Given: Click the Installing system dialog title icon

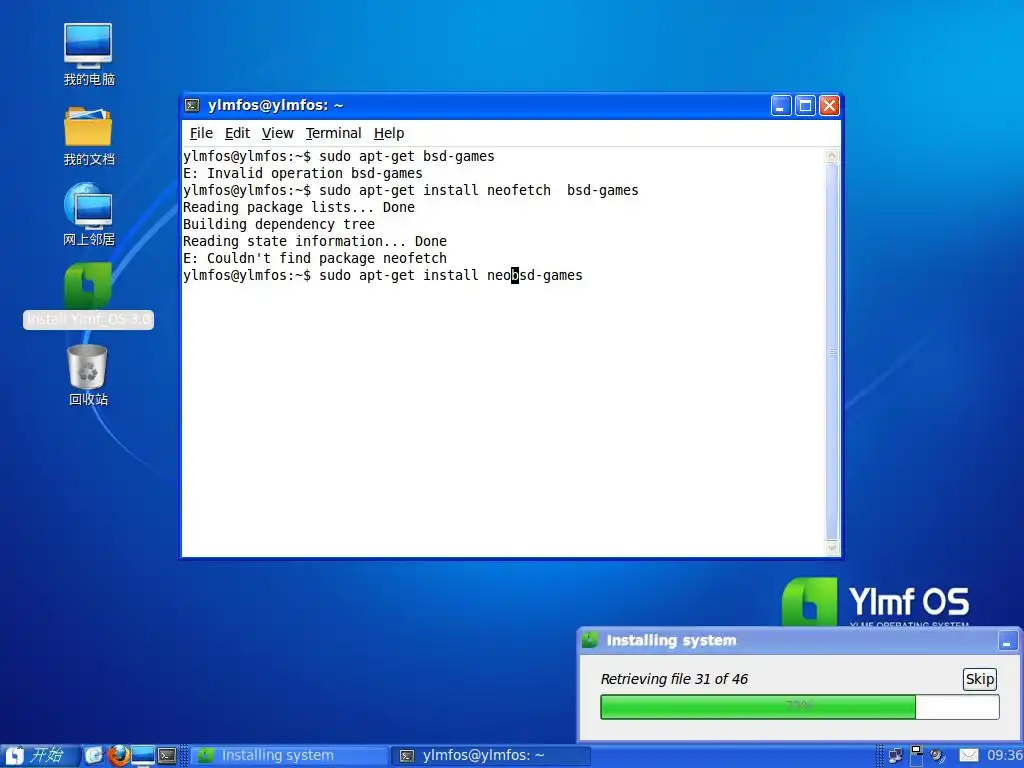Looking at the screenshot, I should (x=590, y=640).
